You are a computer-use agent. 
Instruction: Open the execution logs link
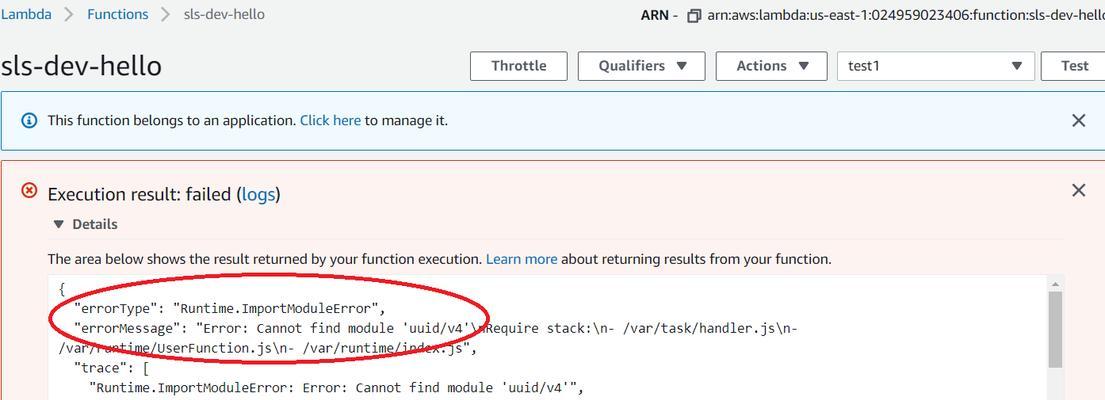[x=258, y=194]
